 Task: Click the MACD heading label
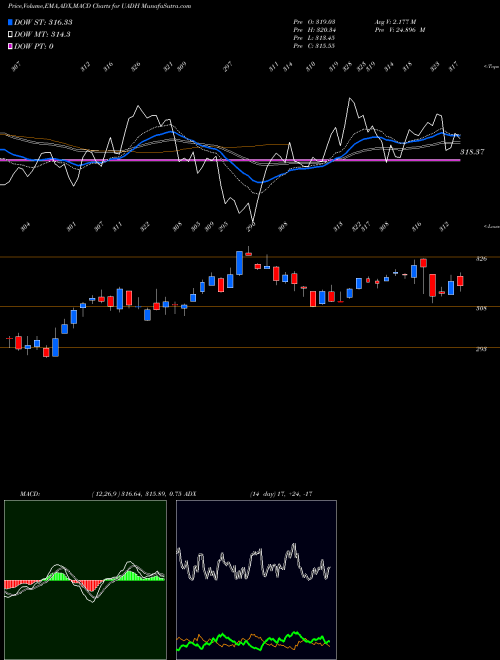click(30, 494)
